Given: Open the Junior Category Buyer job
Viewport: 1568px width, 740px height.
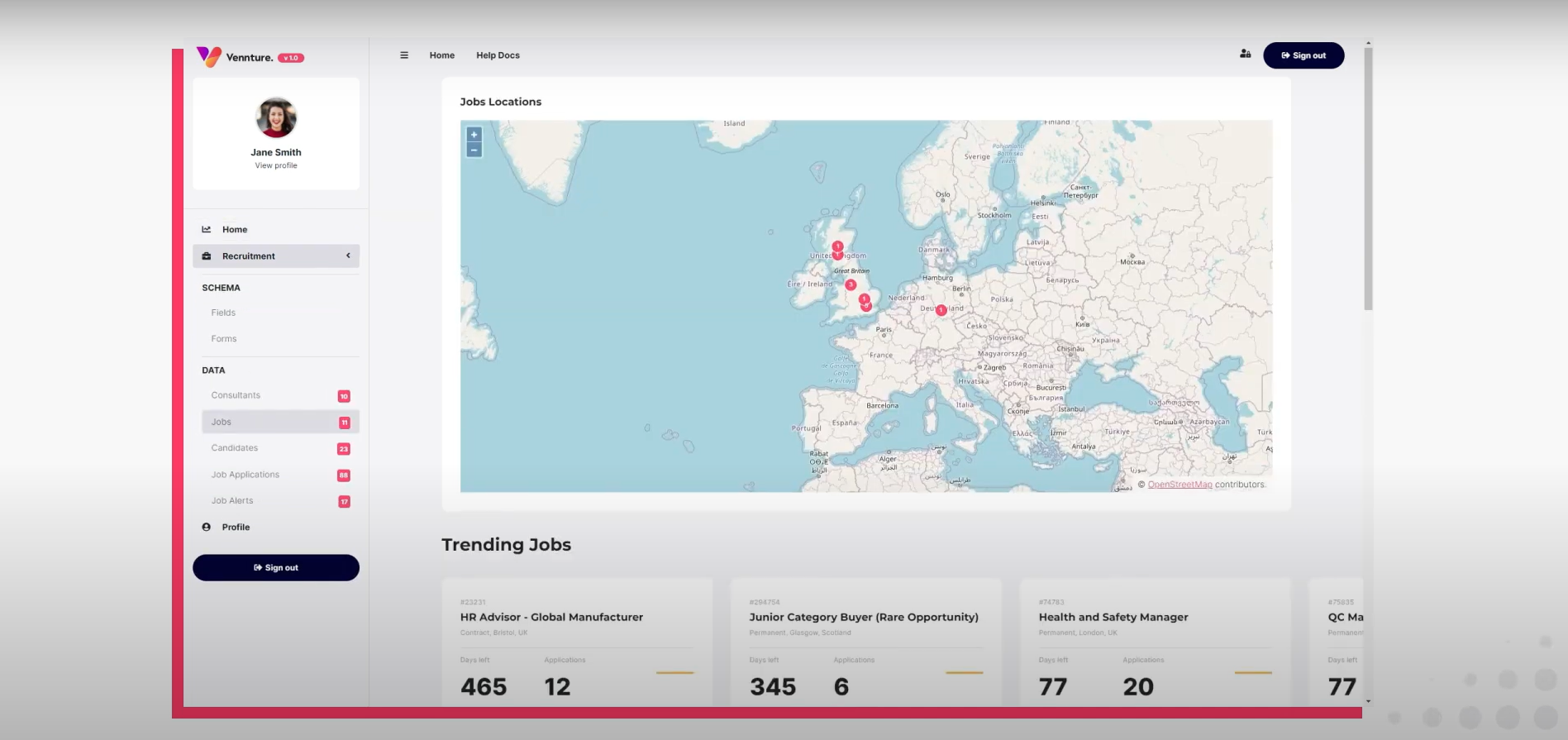Looking at the screenshot, I should pos(864,617).
